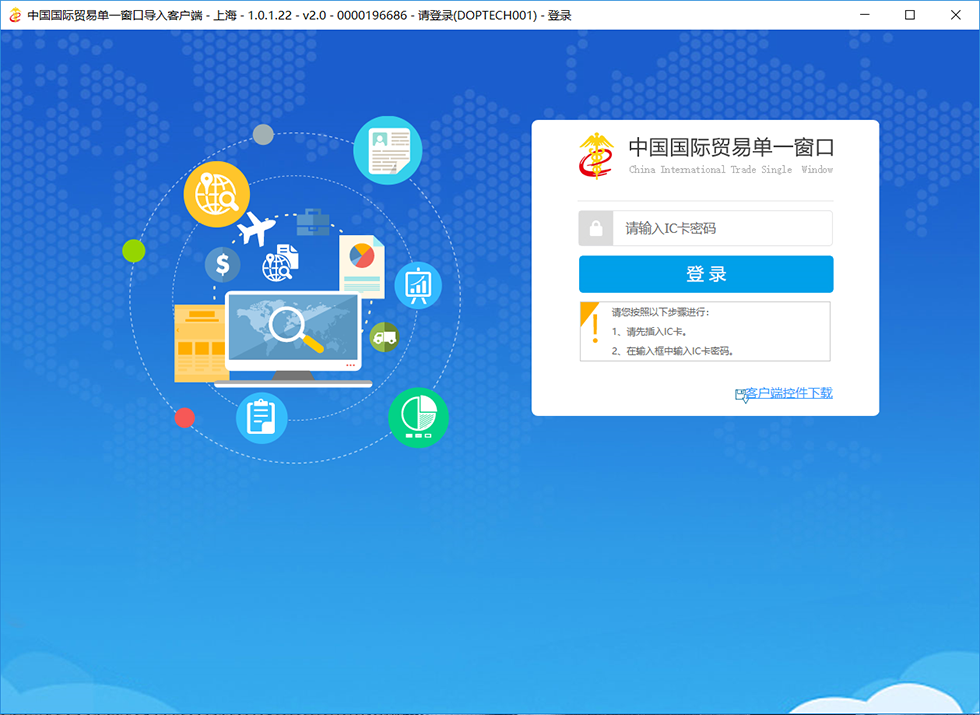Click the presentation easel icon

pos(419,285)
